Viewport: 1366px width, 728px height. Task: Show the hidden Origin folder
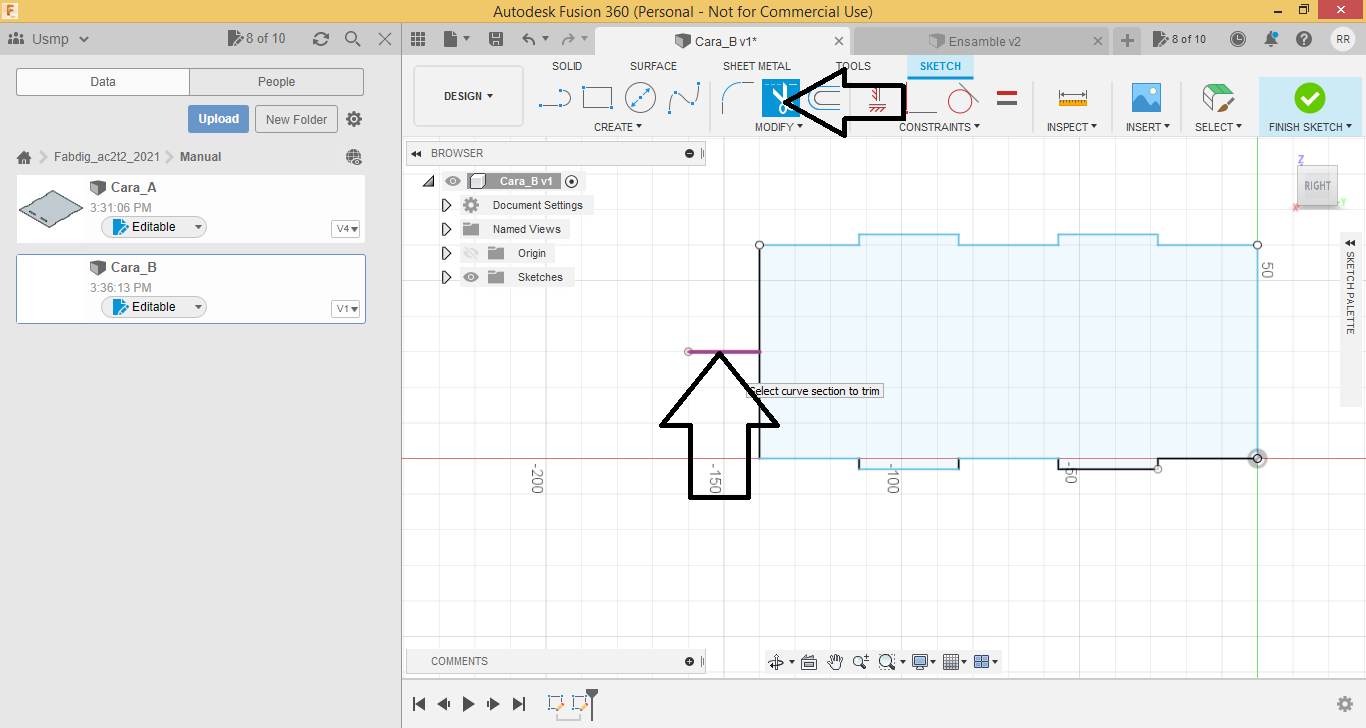(x=471, y=253)
